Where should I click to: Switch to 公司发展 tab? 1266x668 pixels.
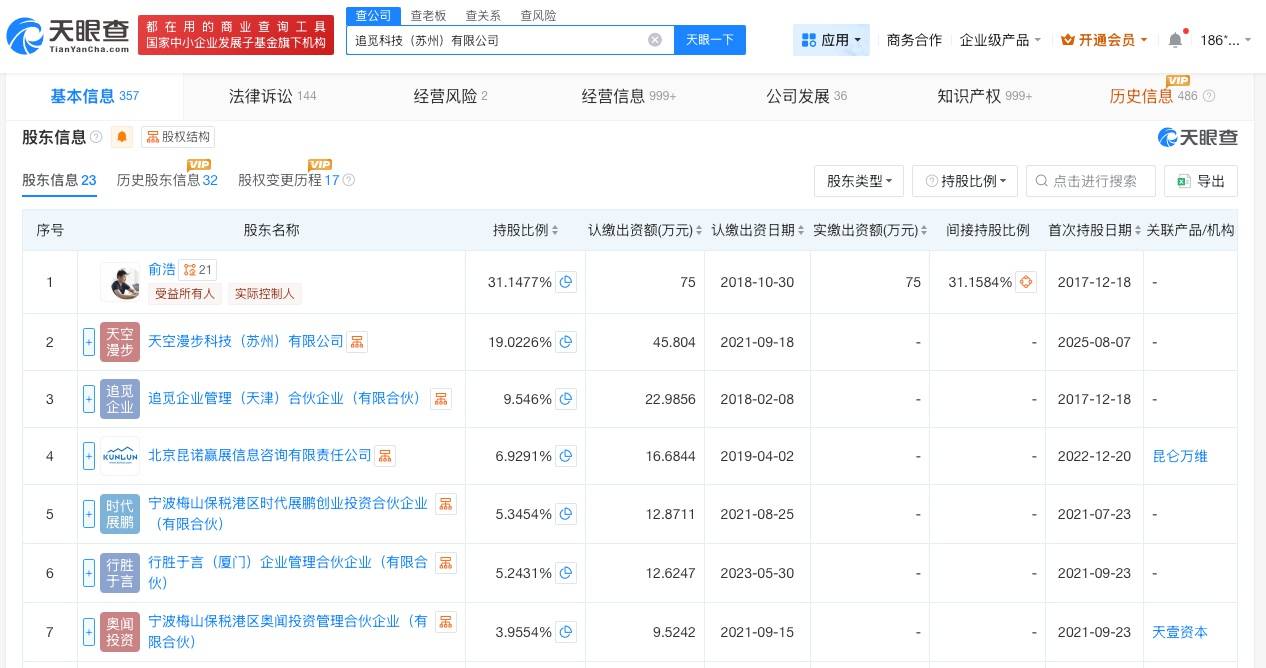(x=806, y=96)
